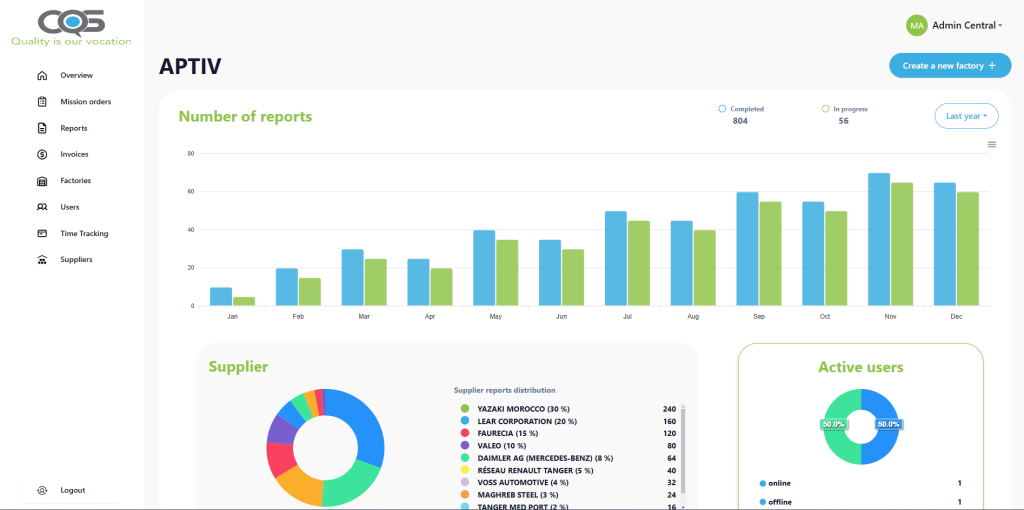Open the Last year period dropdown
This screenshot has width=1024, height=510.
pos(966,116)
